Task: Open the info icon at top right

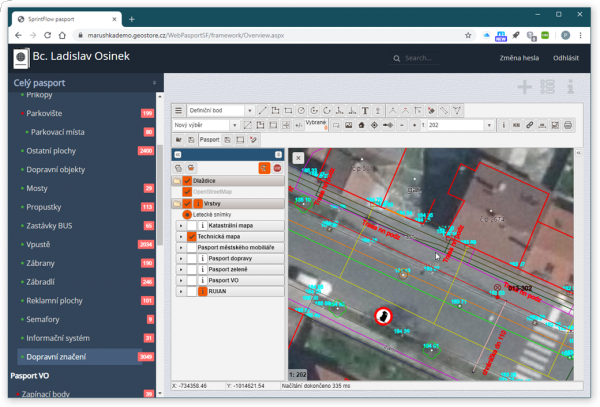Action: pyautogui.click(x=569, y=87)
